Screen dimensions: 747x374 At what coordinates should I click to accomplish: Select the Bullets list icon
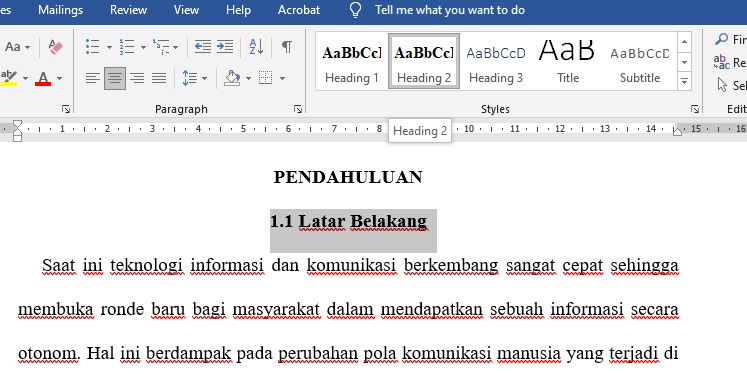92,47
